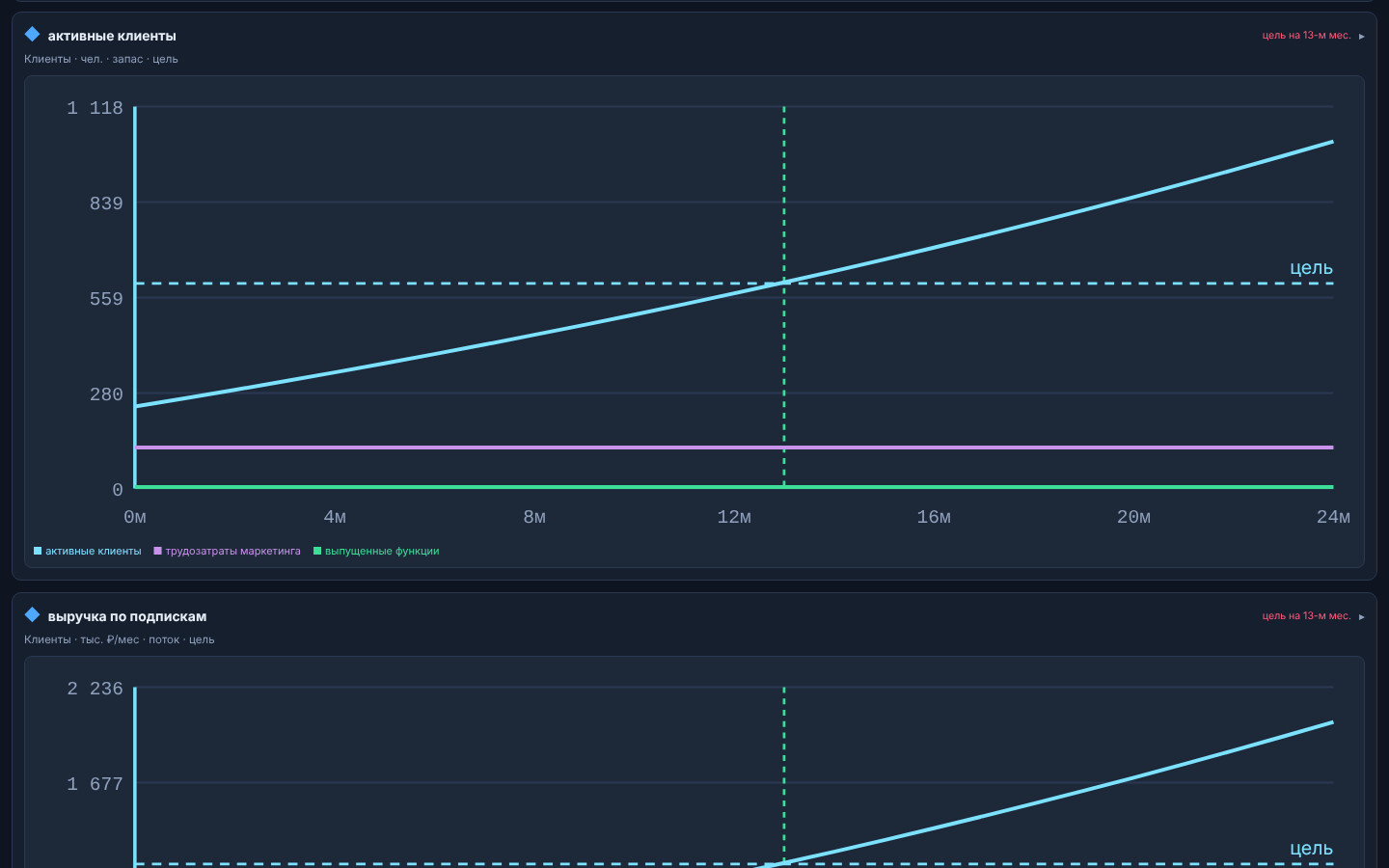Expand the выручка по подпискам goal arrow
The width and height of the screenshot is (1389, 868).
pyautogui.click(x=1361, y=617)
